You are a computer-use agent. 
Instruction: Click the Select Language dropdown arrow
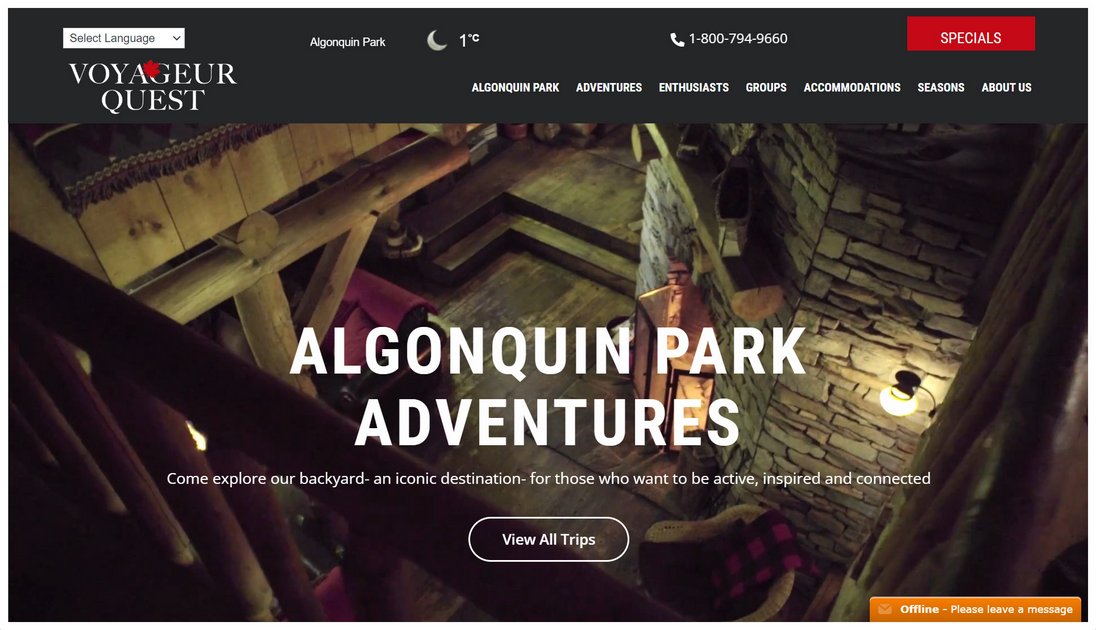coord(177,38)
